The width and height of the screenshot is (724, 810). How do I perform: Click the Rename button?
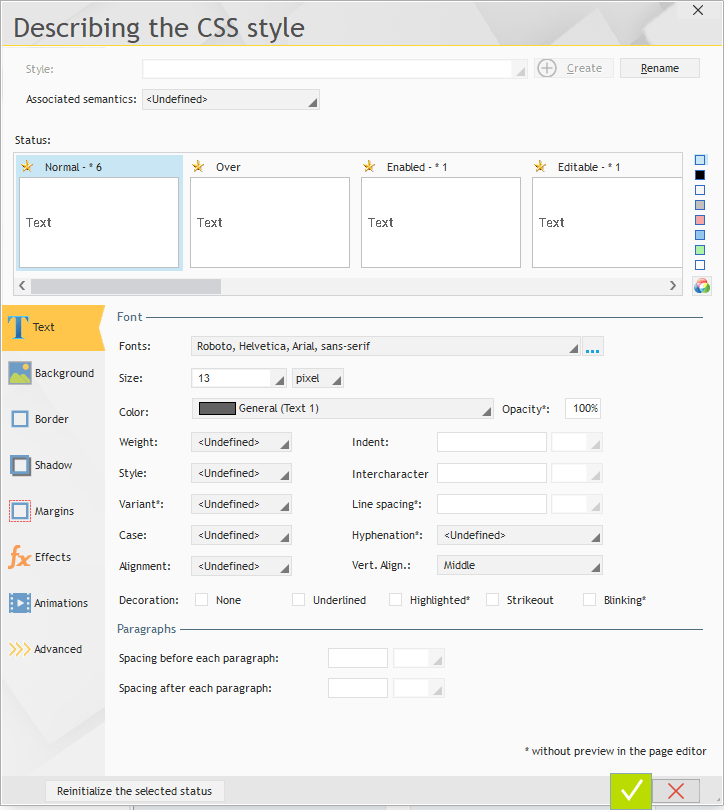(659, 68)
